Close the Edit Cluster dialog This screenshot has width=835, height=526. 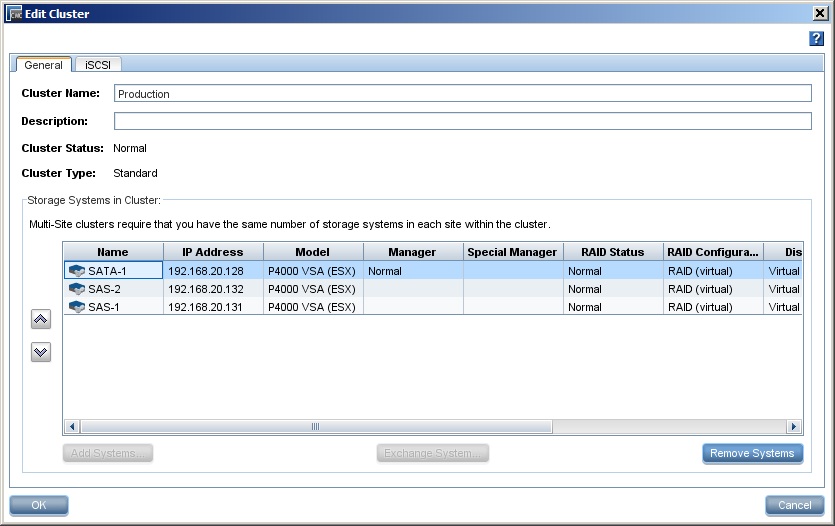[x=820, y=13]
